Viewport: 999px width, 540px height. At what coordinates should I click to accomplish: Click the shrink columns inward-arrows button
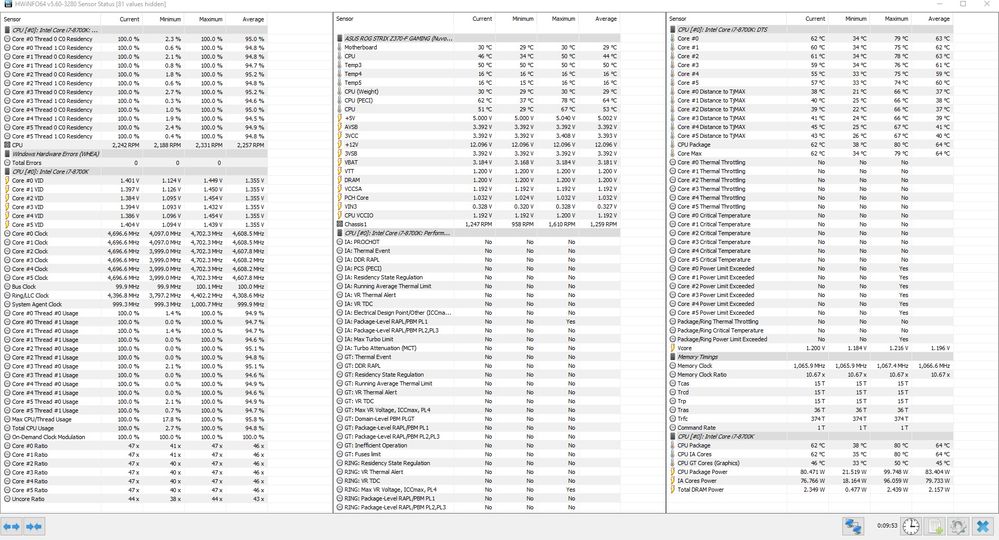point(34,527)
